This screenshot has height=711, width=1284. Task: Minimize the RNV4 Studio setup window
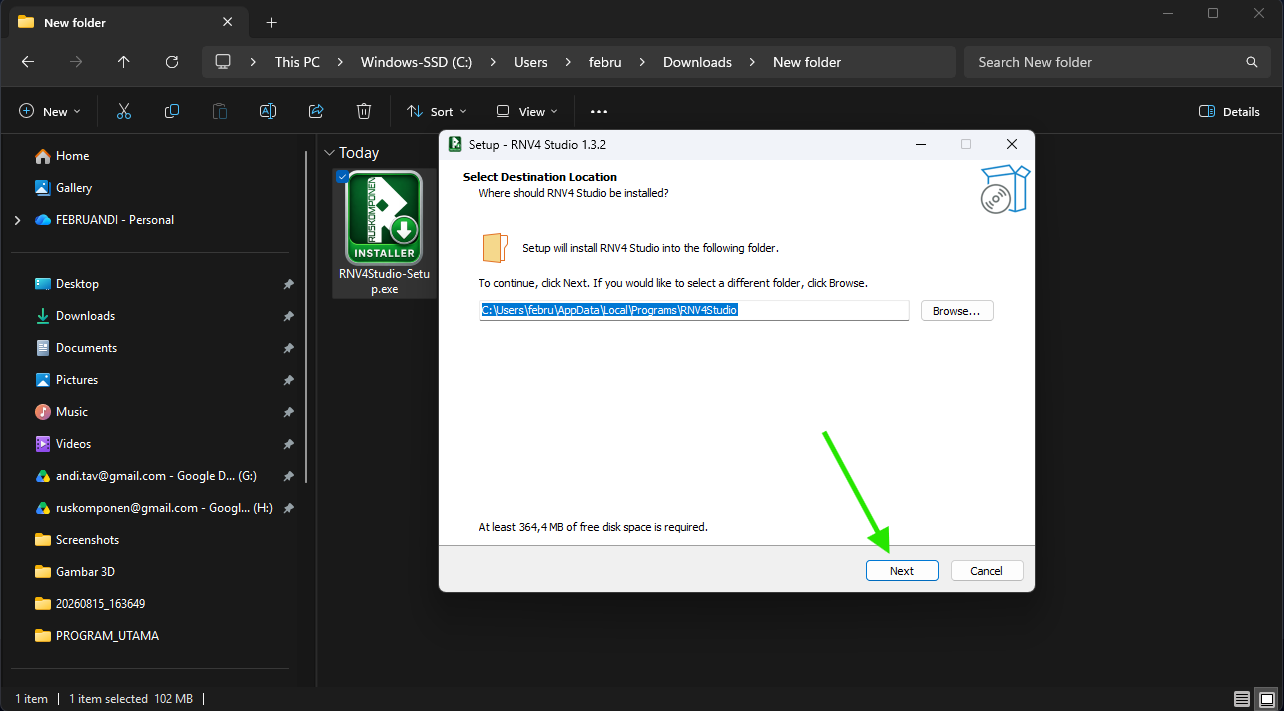pyautogui.click(x=921, y=144)
